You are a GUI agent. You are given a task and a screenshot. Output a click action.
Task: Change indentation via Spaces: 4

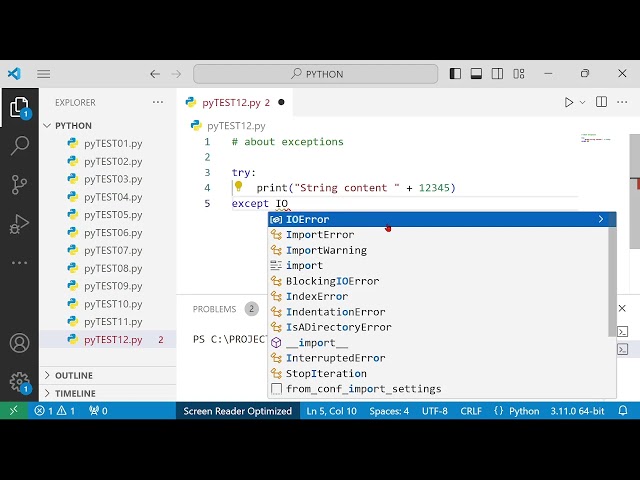(x=389, y=411)
